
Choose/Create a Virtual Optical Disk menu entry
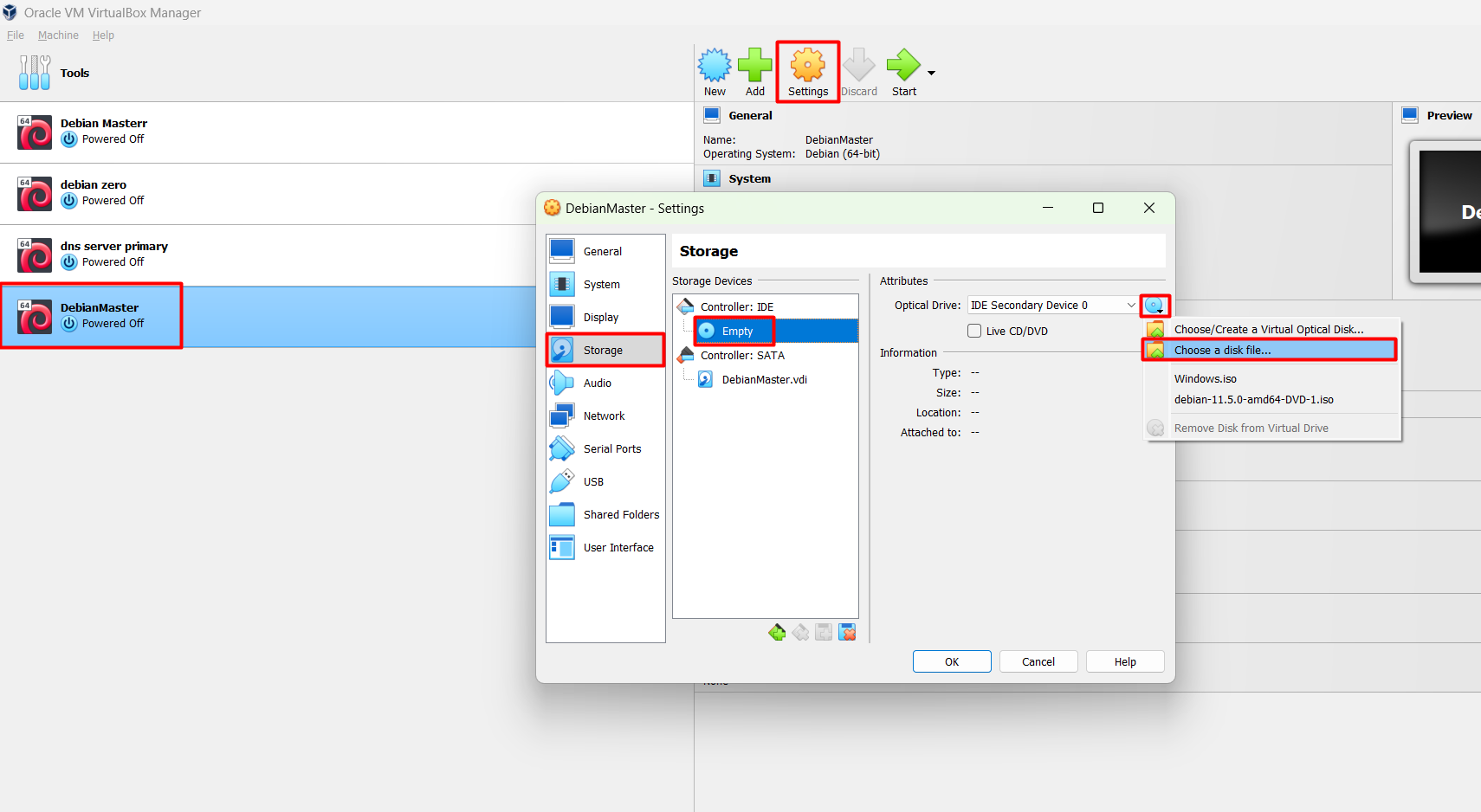pos(1272,329)
